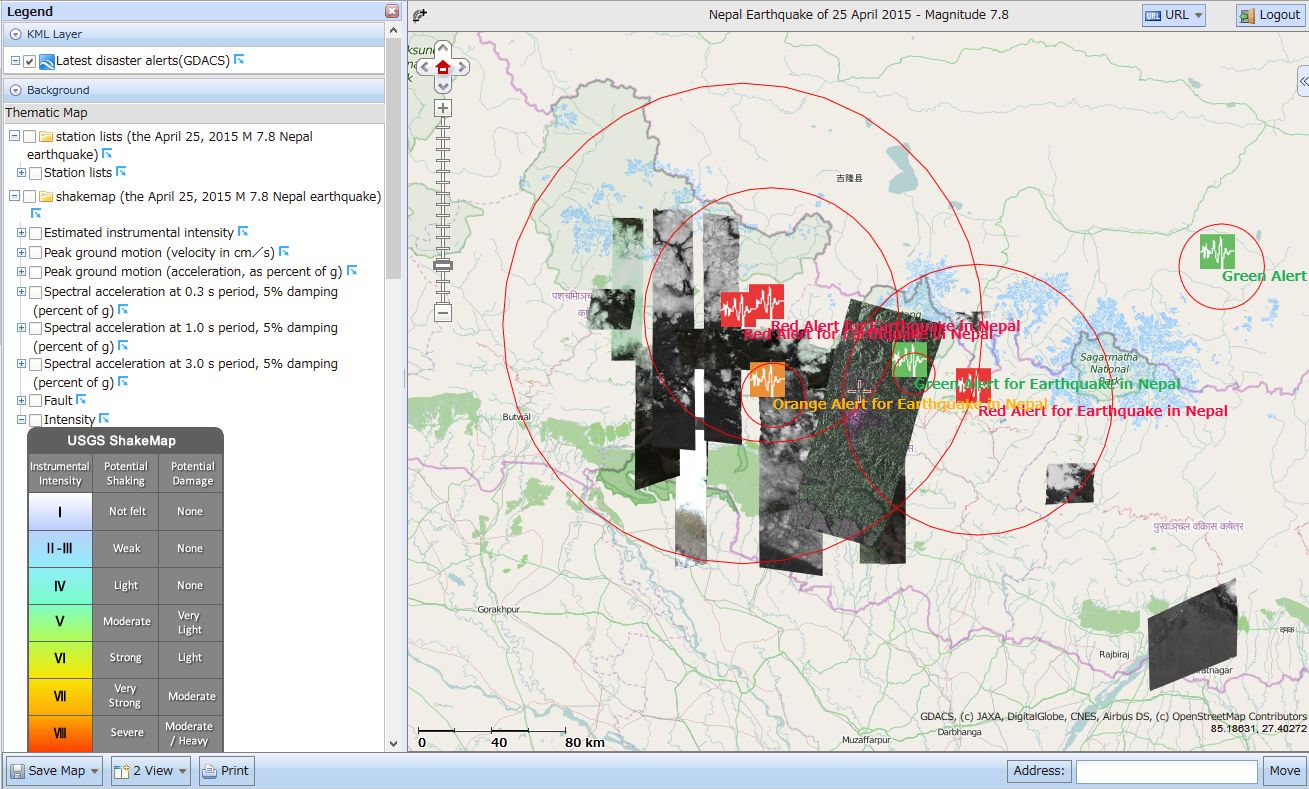The height and width of the screenshot is (789, 1309).
Task: Reset map view with red home icon
Action: pos(443,67)
